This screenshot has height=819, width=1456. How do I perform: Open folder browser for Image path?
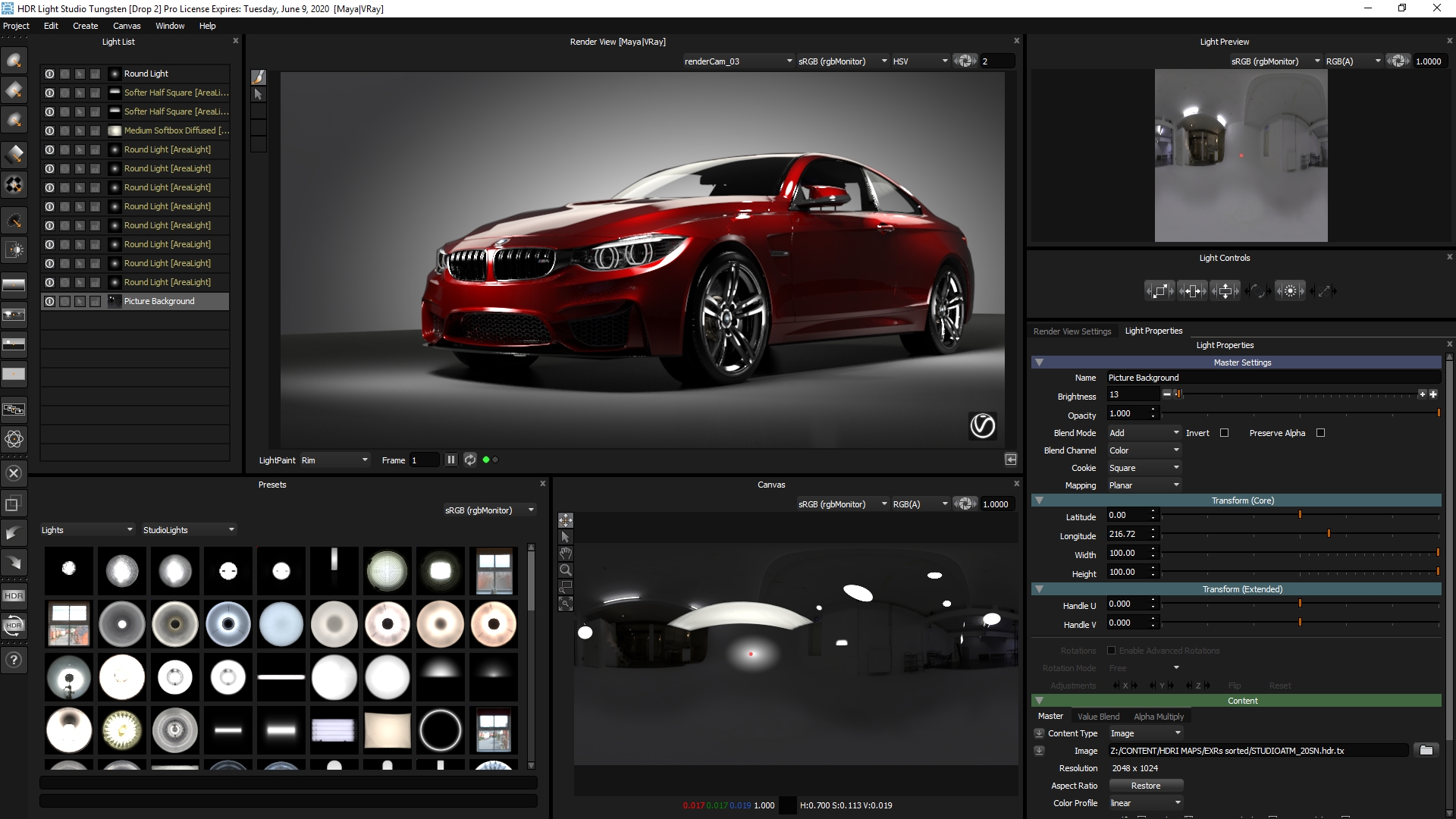point(1426,750)
